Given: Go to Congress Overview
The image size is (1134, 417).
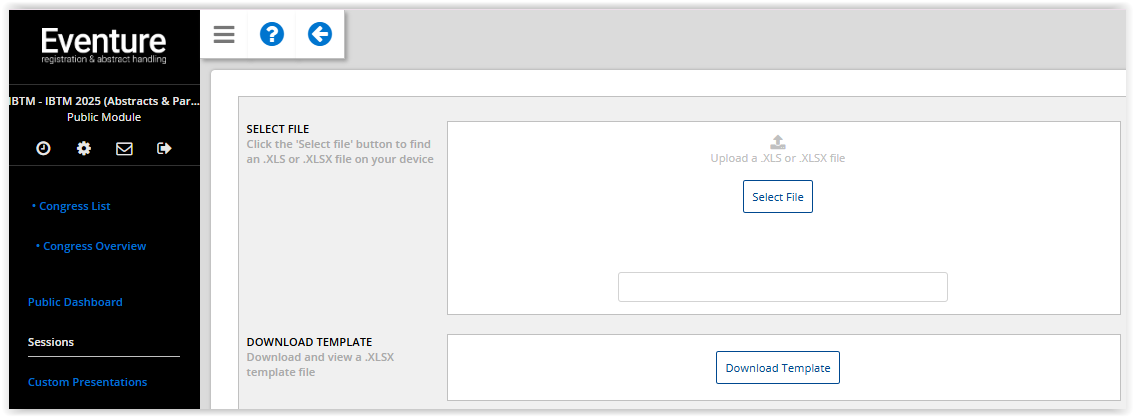Looking at the screenshot, I should [94, 246].
